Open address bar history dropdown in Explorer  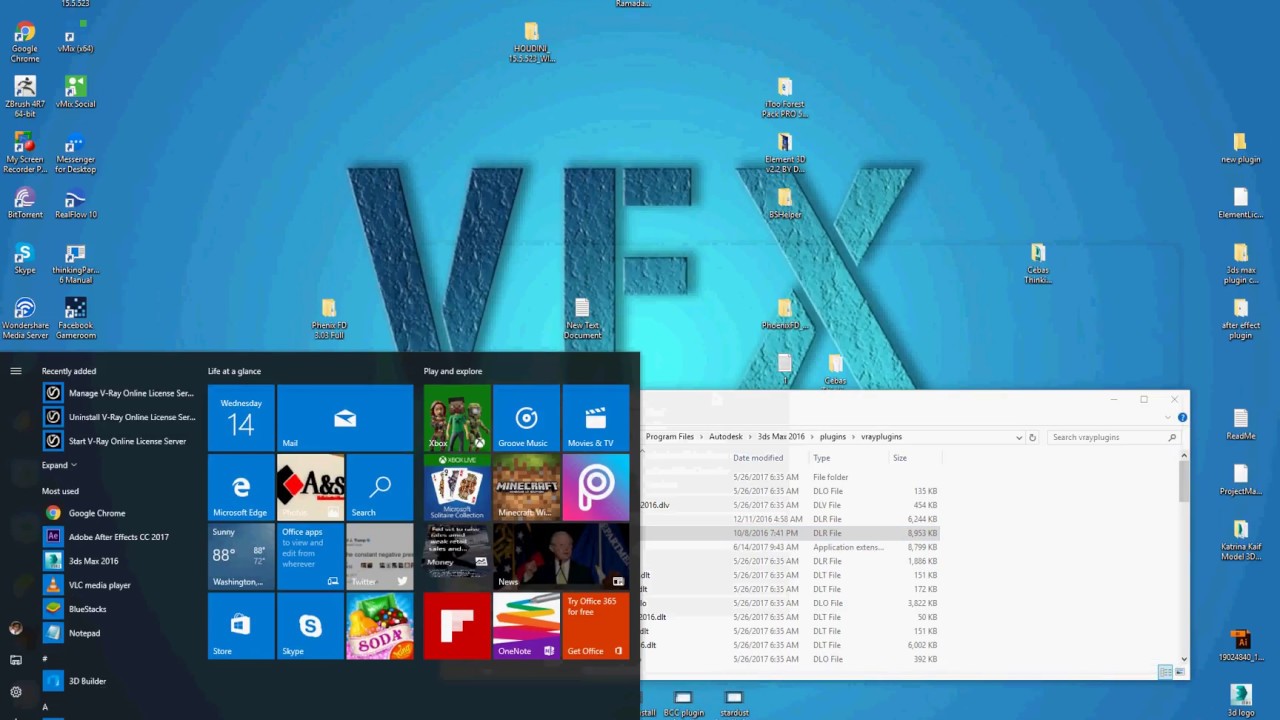[1019, 437]
